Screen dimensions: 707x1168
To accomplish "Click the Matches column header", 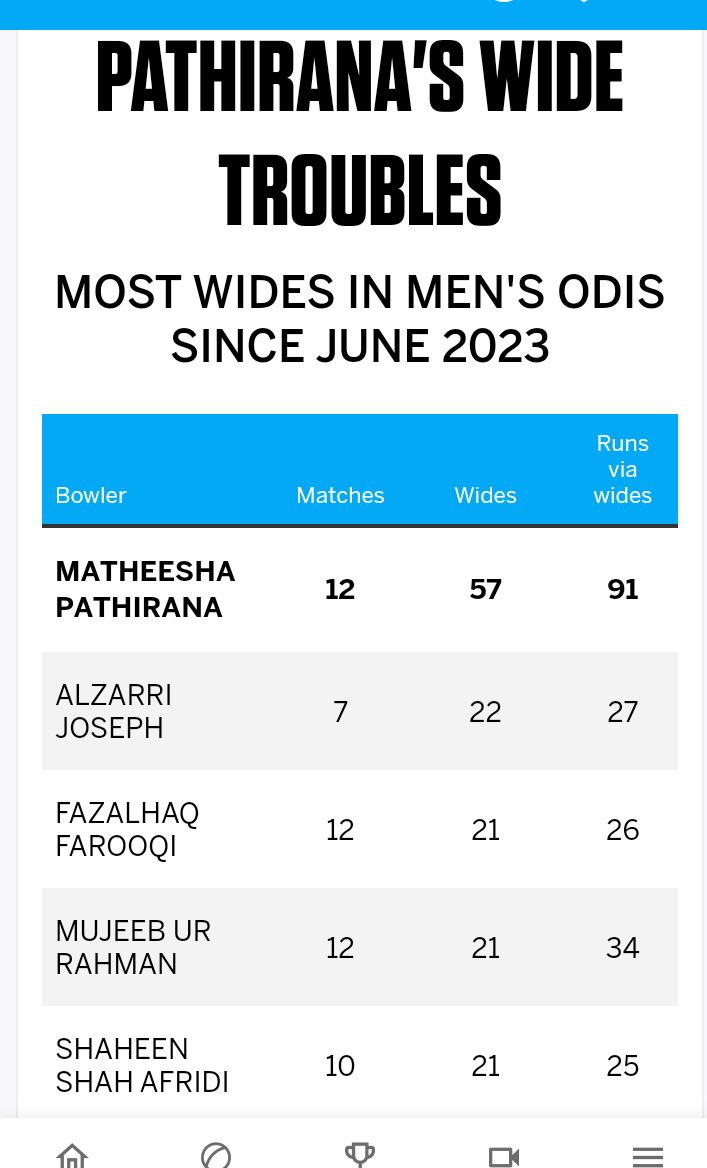I will [x=340, y=495].
